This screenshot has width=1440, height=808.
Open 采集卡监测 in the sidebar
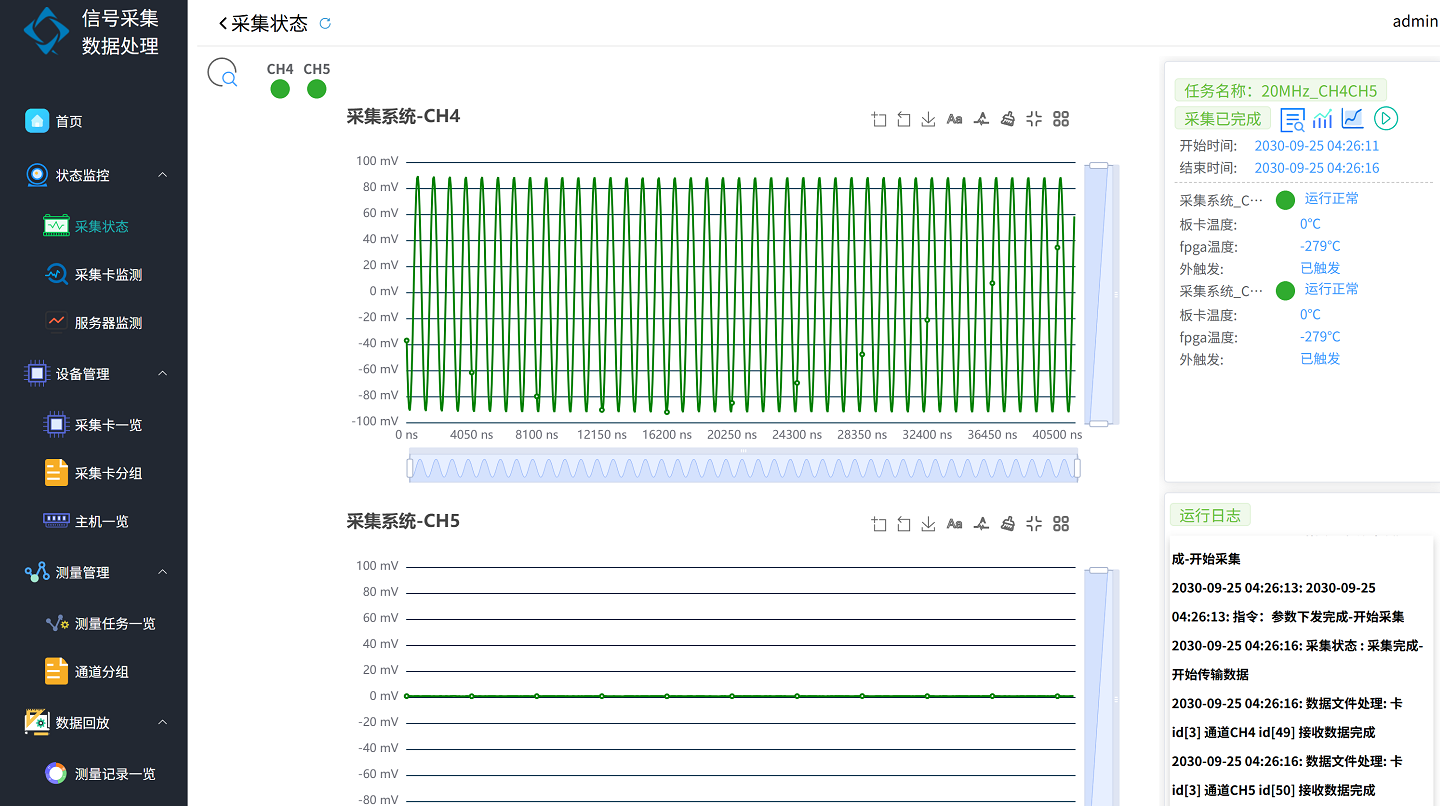pyautogui.click(x=108, y=275)
